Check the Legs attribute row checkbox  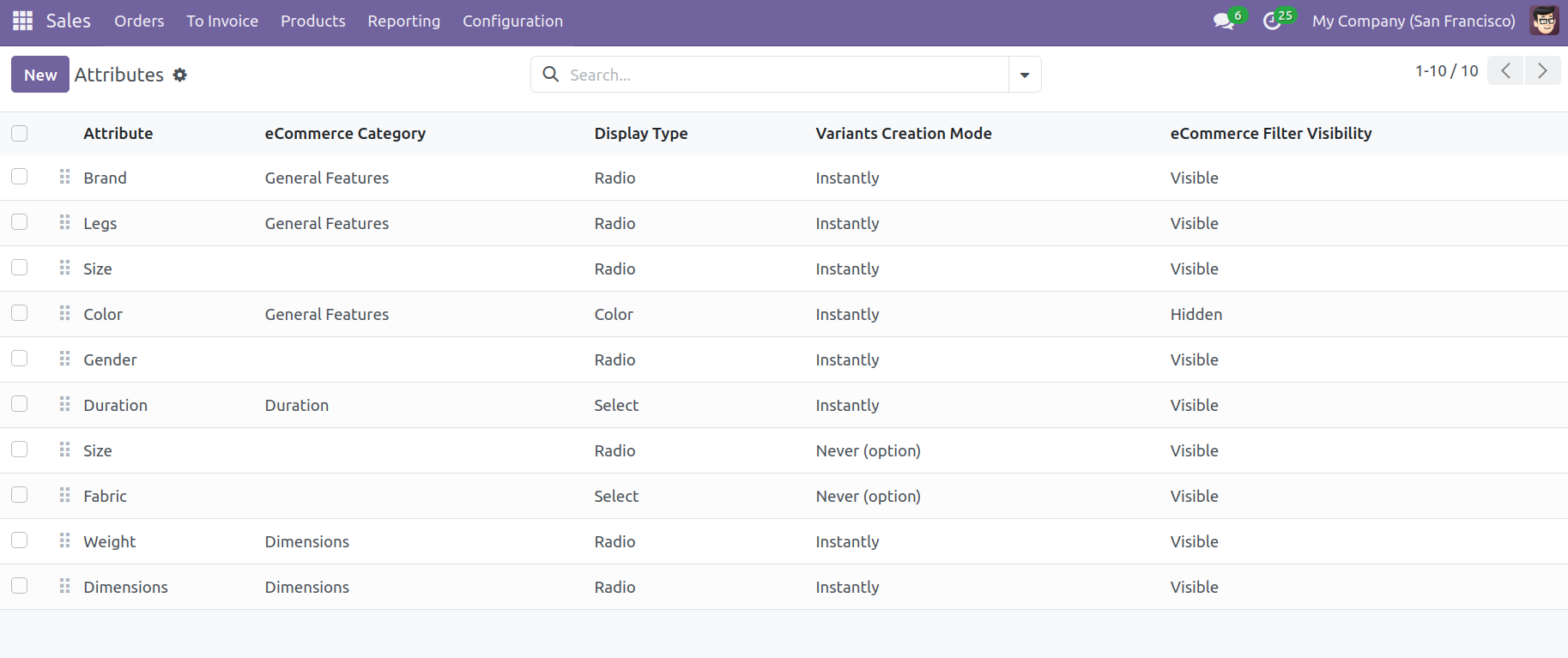[20, 222]
